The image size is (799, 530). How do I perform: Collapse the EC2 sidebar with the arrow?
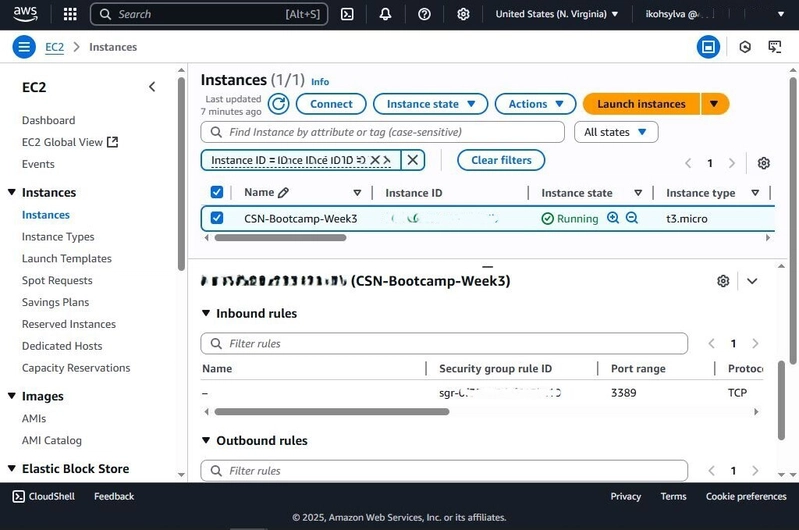152,87
